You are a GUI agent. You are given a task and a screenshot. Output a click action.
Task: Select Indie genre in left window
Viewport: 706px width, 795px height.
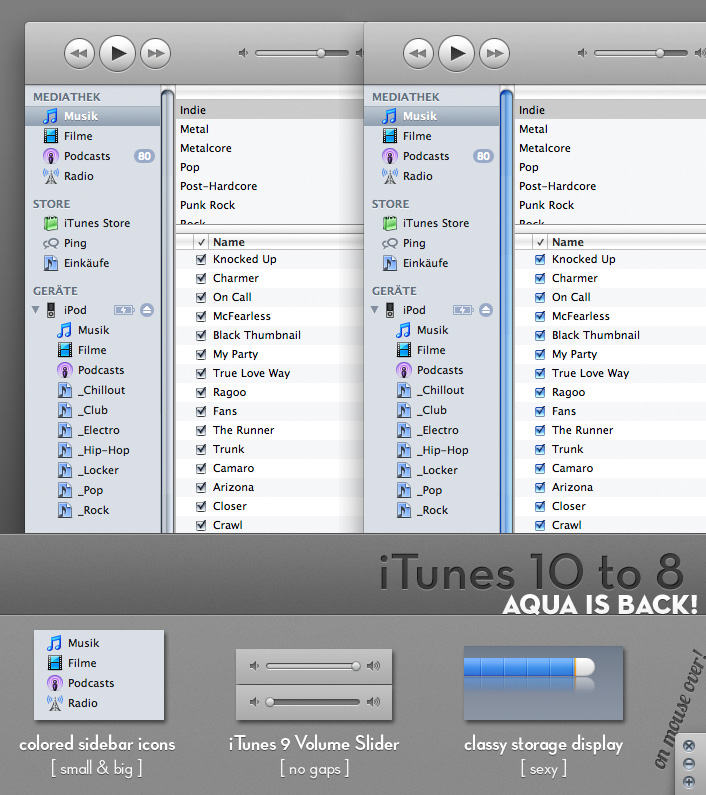pyautogui.click(x=270, y=110)
